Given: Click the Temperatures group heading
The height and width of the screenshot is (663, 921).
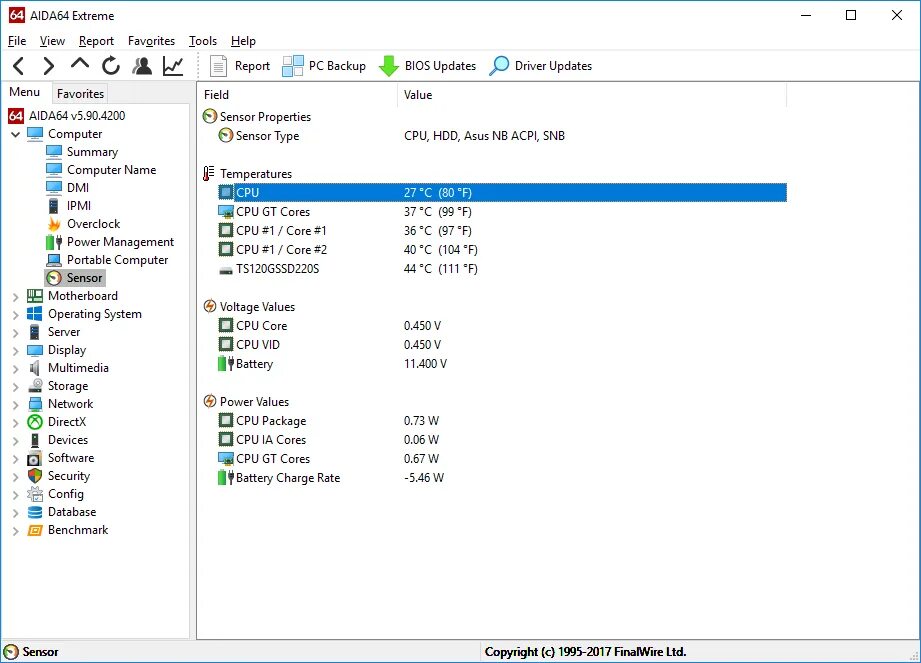Looking at the screenshot, I should (247, 174).
